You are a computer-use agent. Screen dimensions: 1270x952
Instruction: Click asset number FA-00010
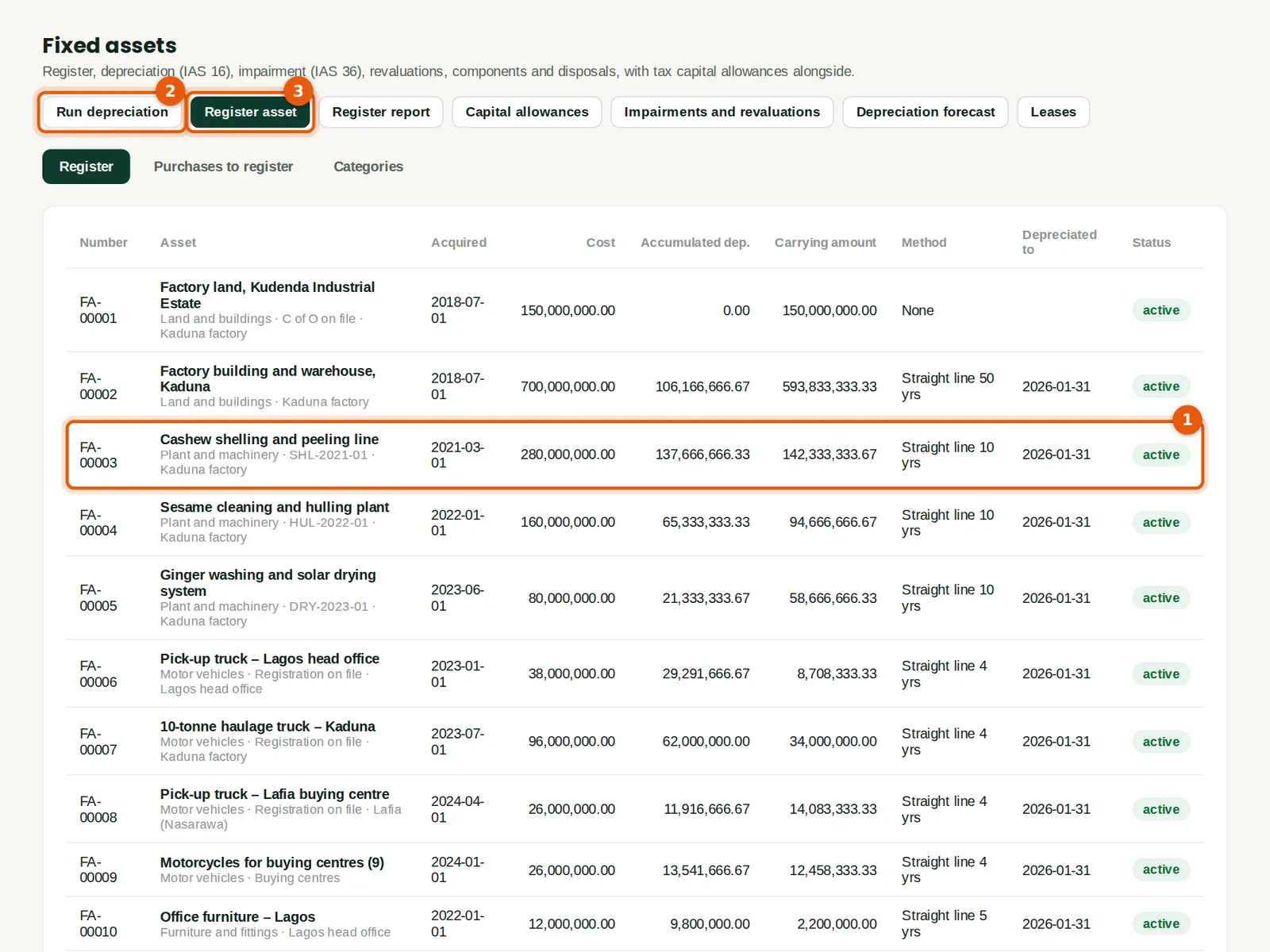coord(98,923)
